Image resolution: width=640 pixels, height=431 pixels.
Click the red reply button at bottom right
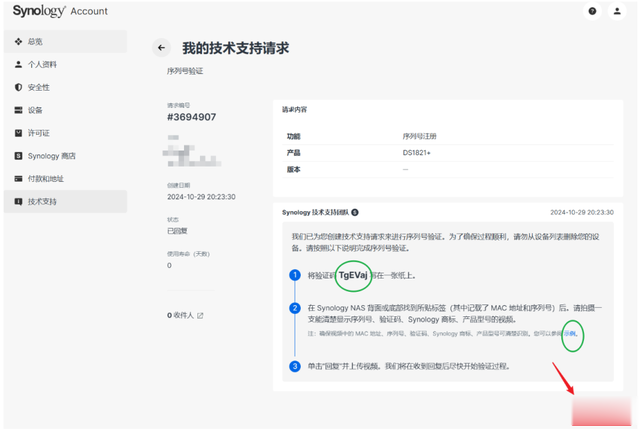(601, 412)
